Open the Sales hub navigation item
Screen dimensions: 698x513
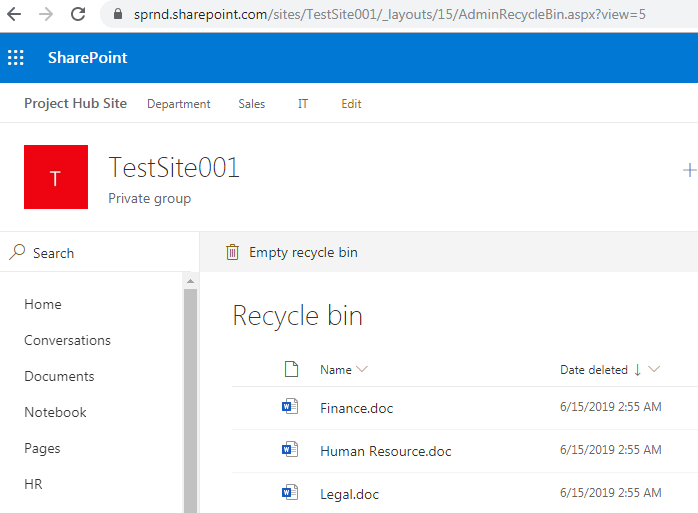(252, 104)
